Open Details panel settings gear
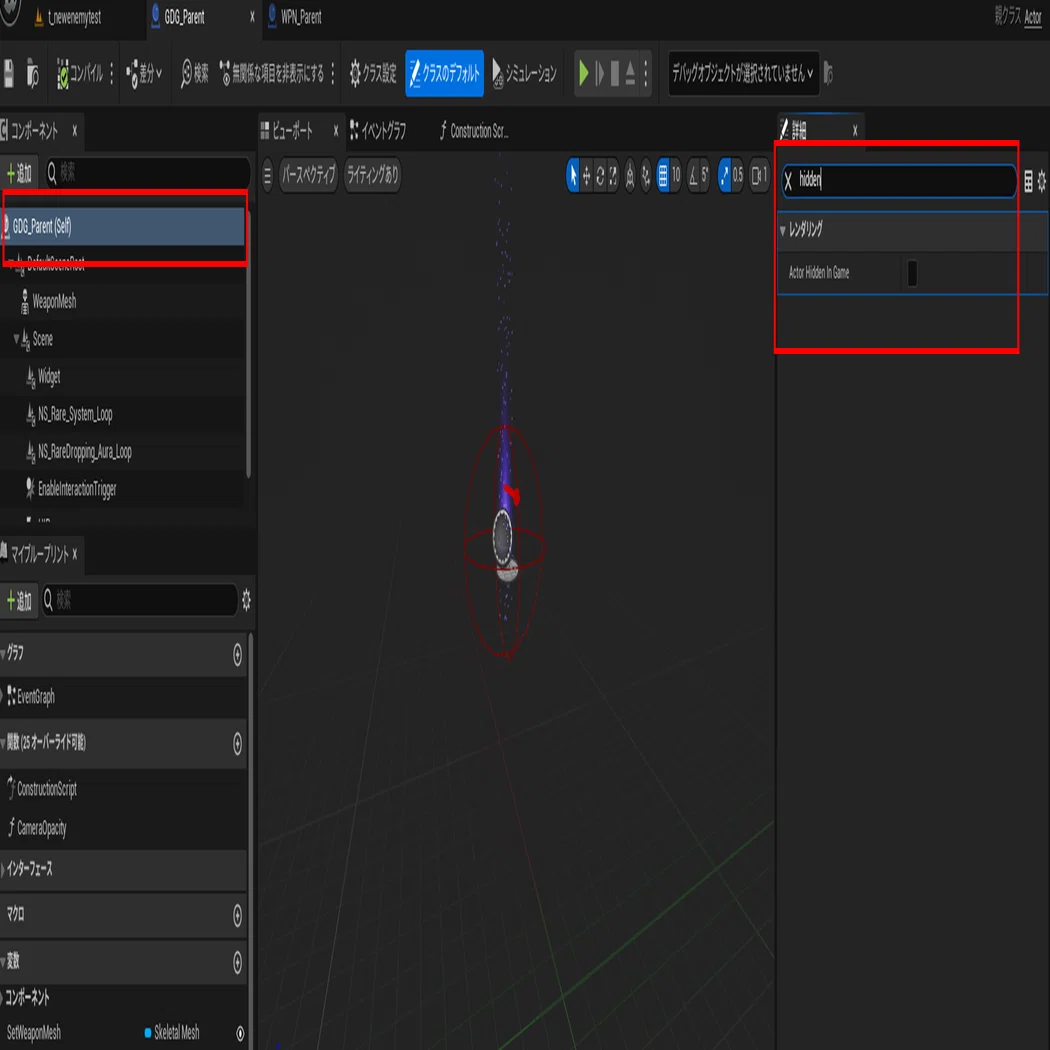The width and height of the screenshot is (1050, 1050). [1042, 181]
